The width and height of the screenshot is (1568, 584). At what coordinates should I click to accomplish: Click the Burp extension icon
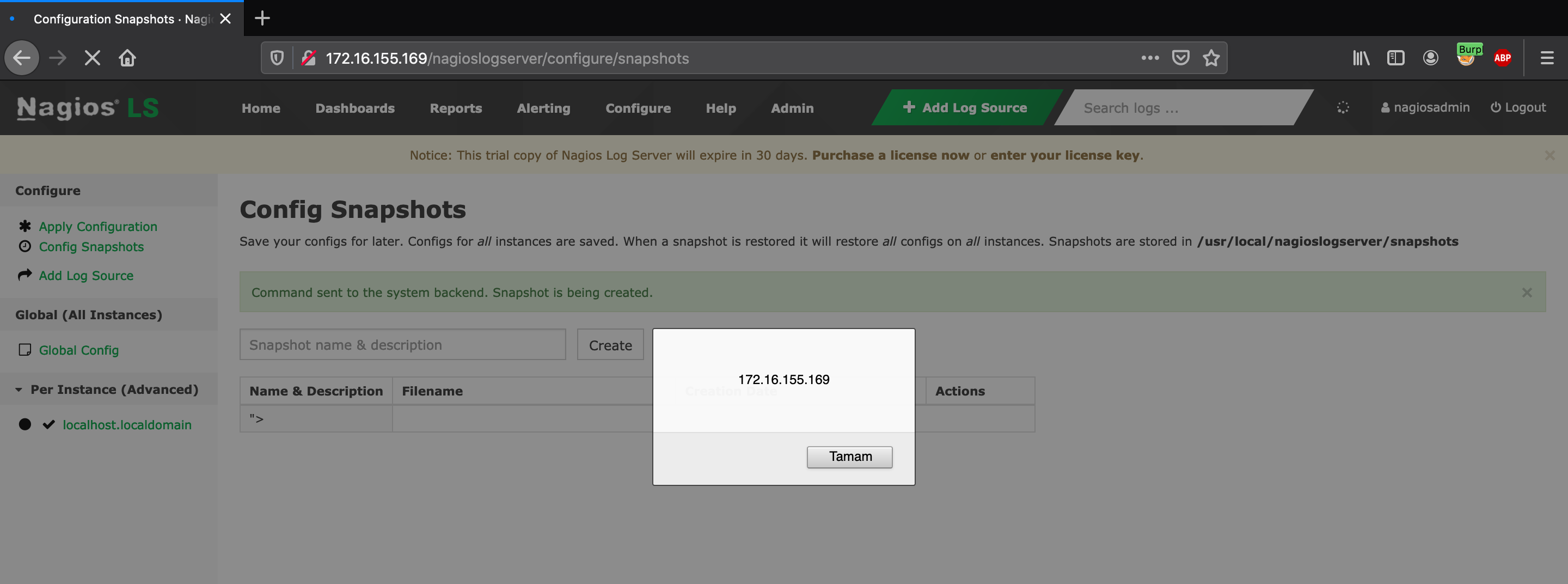tap(1467, 56)
